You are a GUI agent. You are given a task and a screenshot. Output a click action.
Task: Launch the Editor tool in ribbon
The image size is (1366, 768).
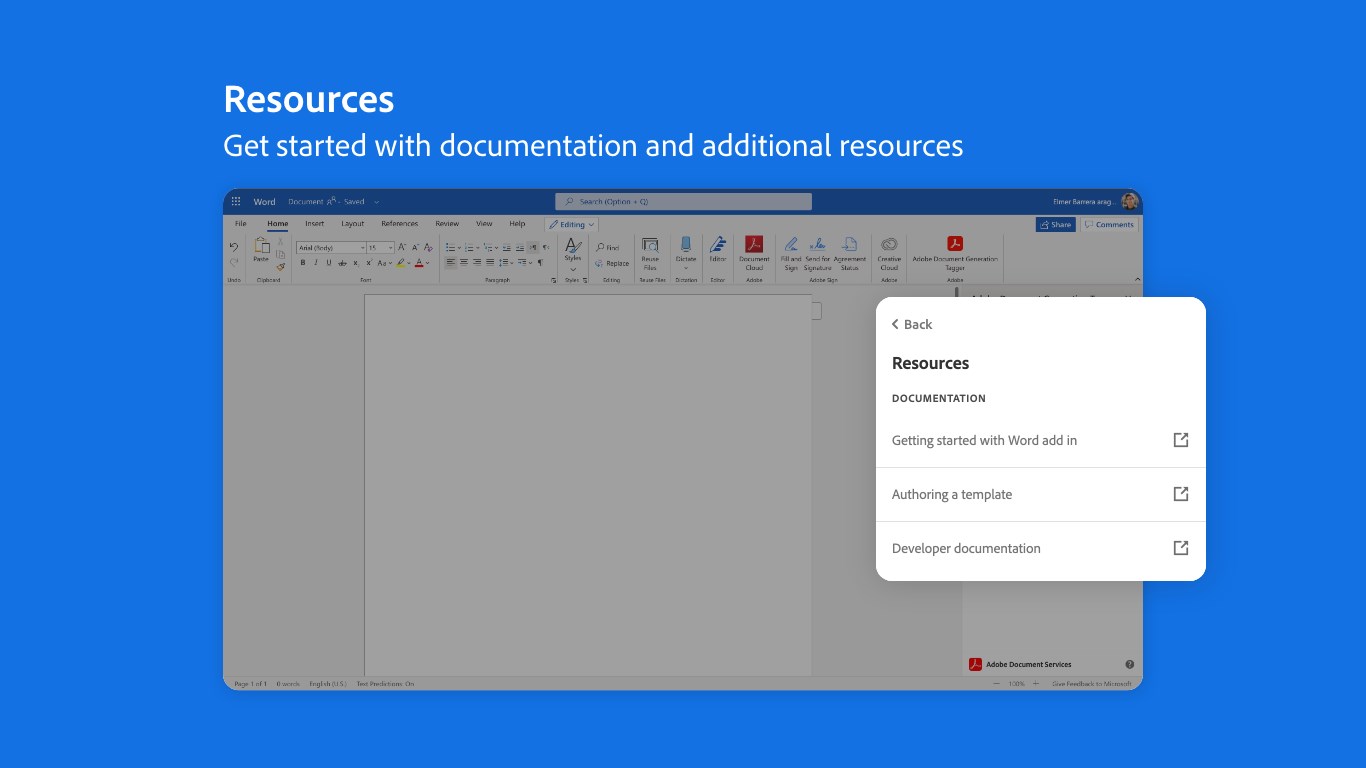click(x=718, y=245)
